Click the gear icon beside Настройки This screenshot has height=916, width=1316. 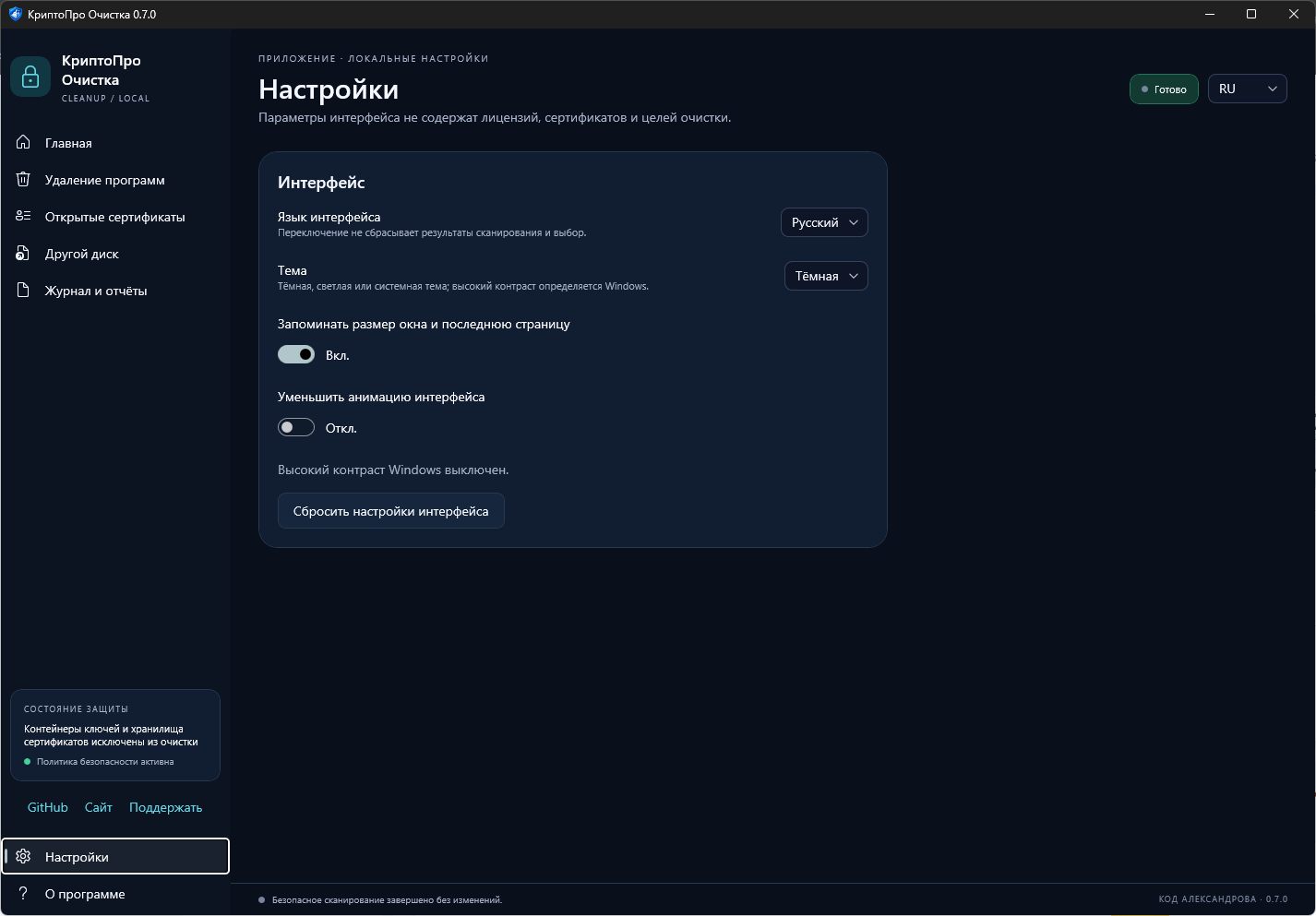(24, 856)
